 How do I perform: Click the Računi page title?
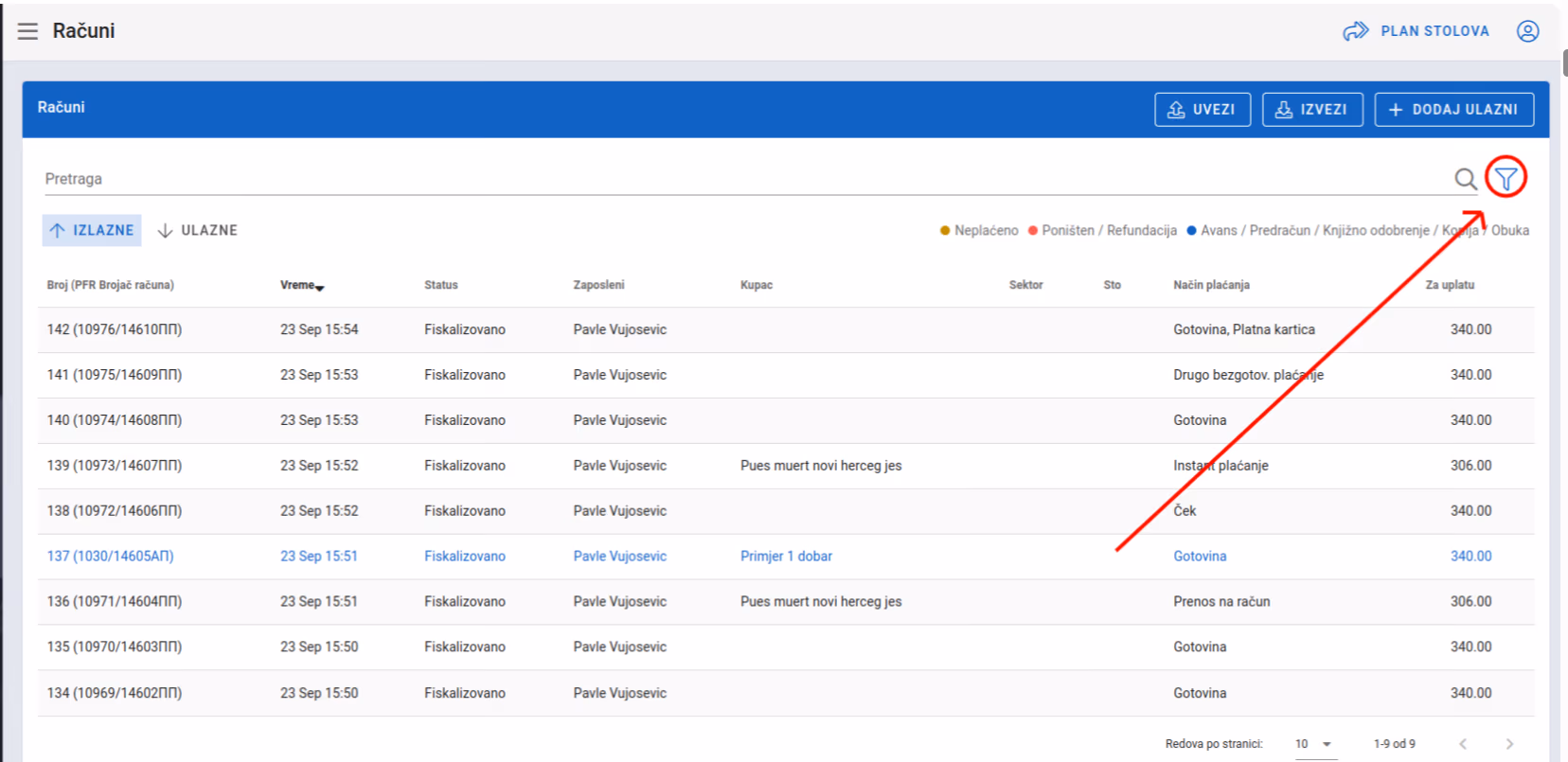(83, 31)
